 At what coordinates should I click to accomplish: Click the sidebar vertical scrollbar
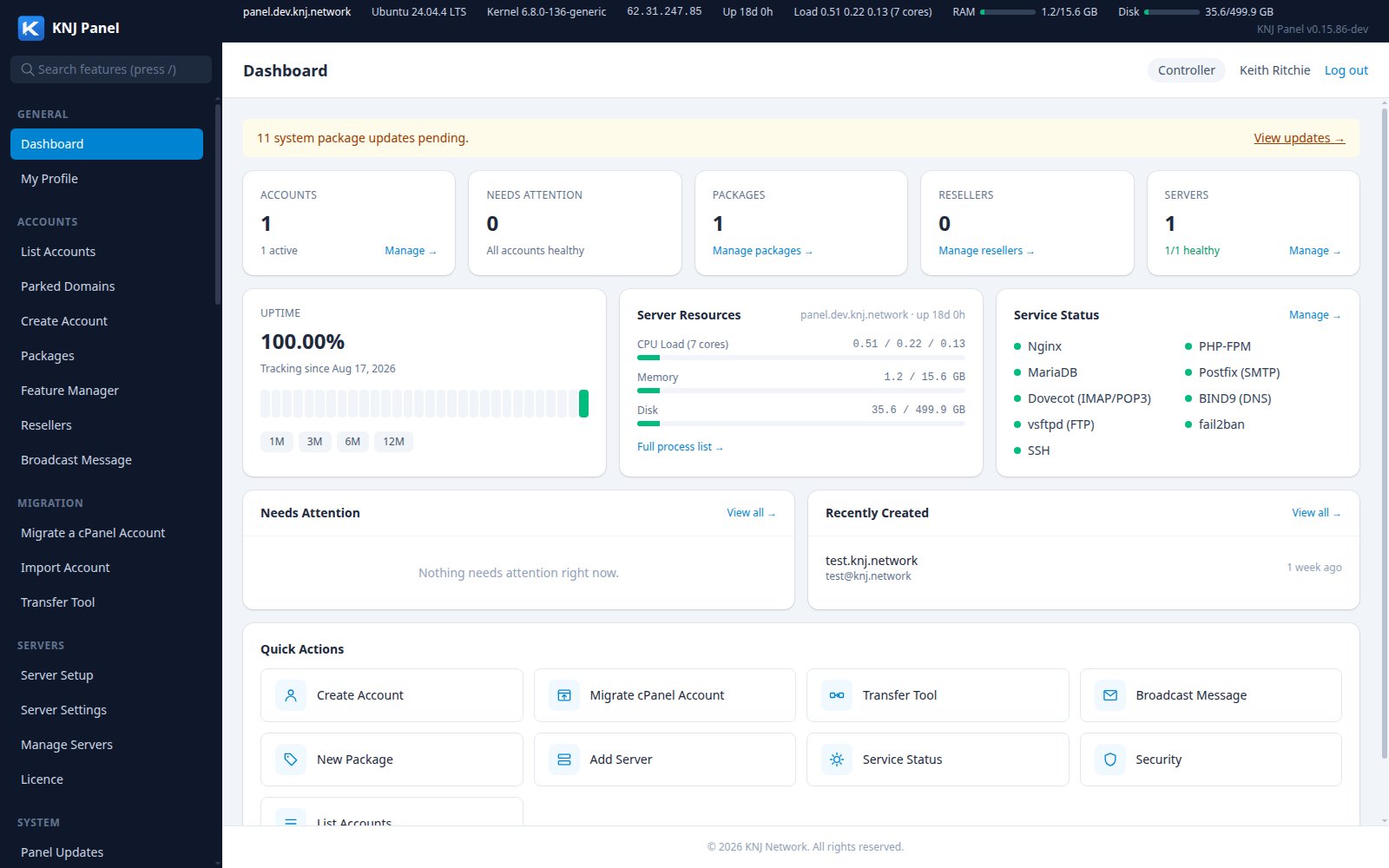coord(217,204)
